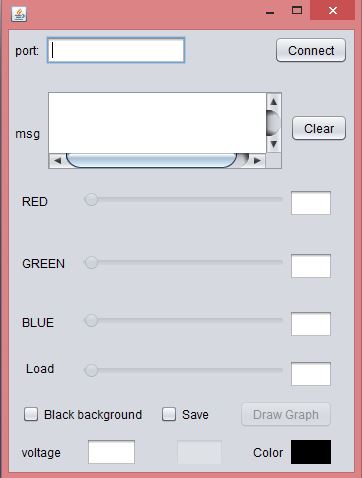This screenshot has height=478, width=362.
Task: Click the msg horizontal scrollbar right arrow
Action: [x=257, y=161]
